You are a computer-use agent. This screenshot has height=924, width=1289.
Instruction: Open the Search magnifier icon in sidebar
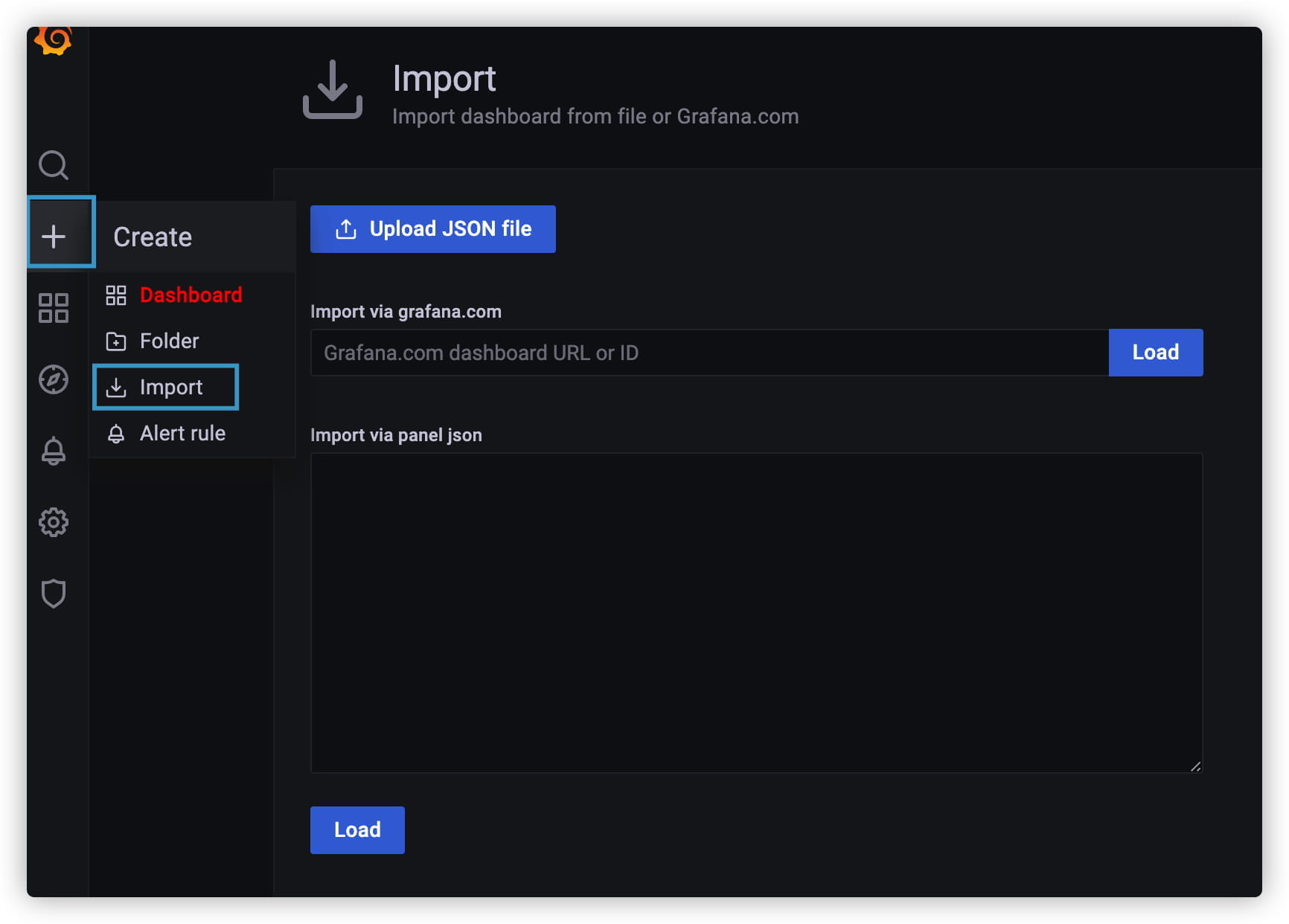(x=54, y=165)
